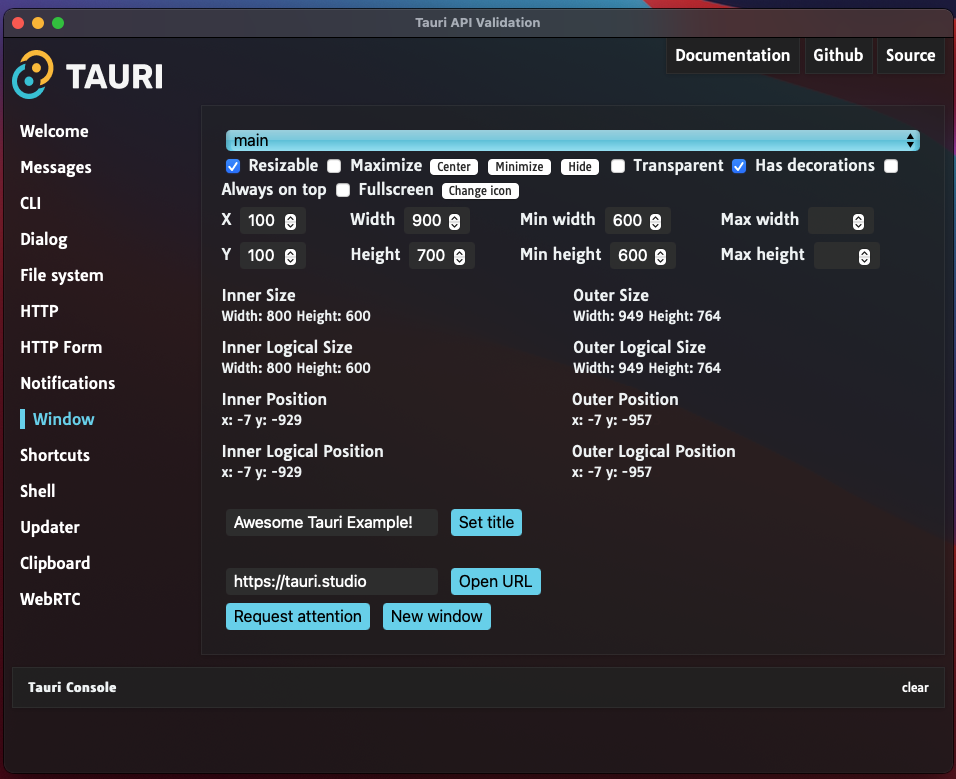Open the HTTP Form section
Viewport: 956px width, 779px height.
click(x=61, y=347)
